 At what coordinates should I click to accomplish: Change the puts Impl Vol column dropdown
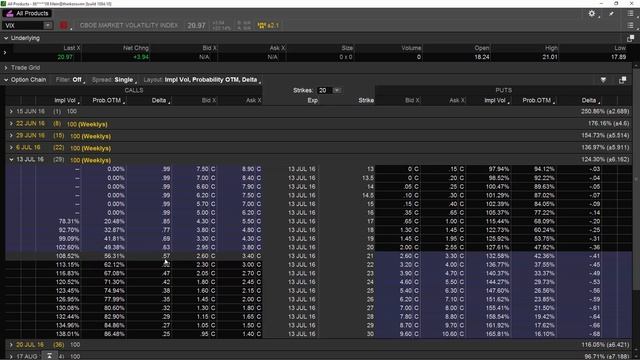pos(497,100)
